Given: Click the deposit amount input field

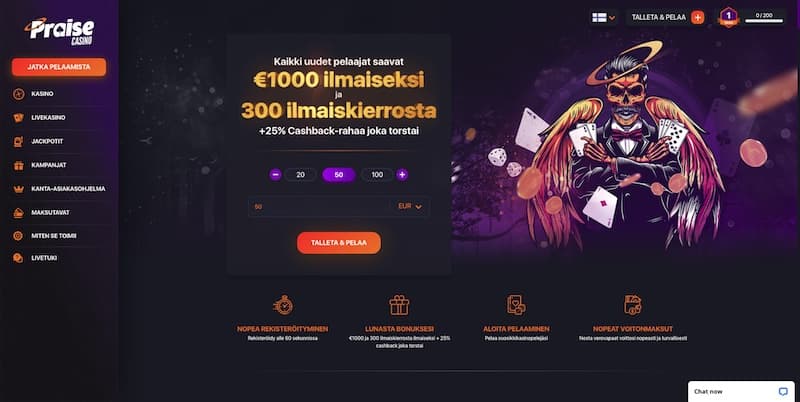Looking at the screenshot, I should [x=339, y=207].
